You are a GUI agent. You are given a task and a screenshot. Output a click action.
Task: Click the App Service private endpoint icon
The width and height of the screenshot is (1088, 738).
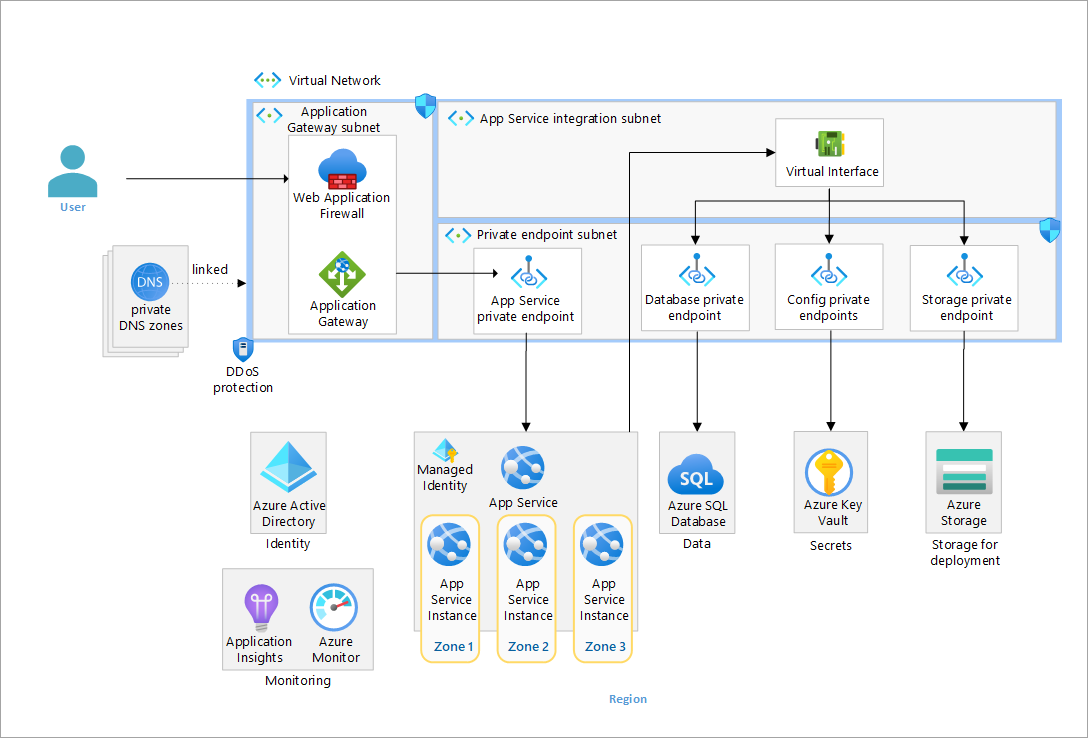click(529, 273)
